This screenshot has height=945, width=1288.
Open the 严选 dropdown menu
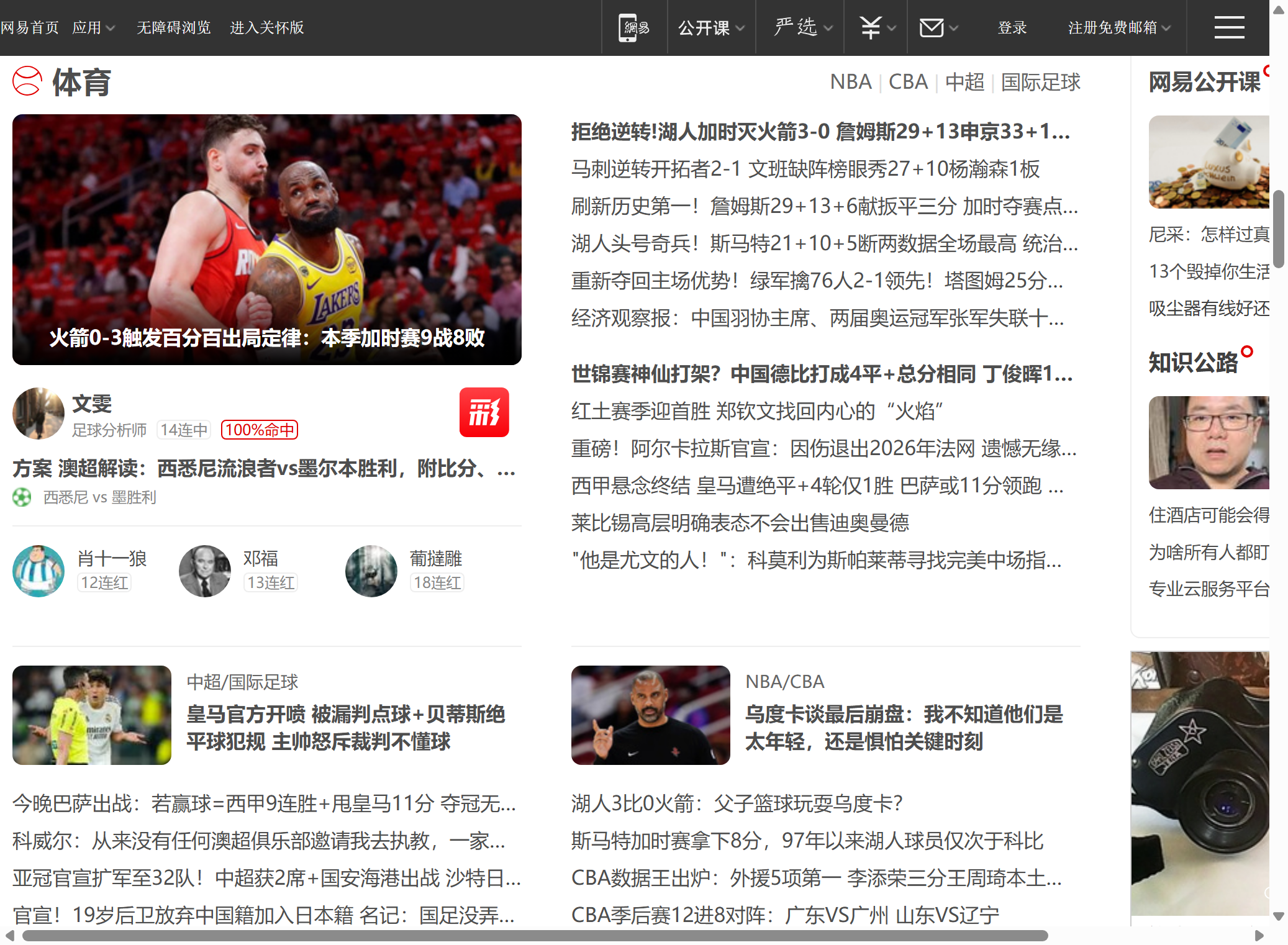pos(802,28)
